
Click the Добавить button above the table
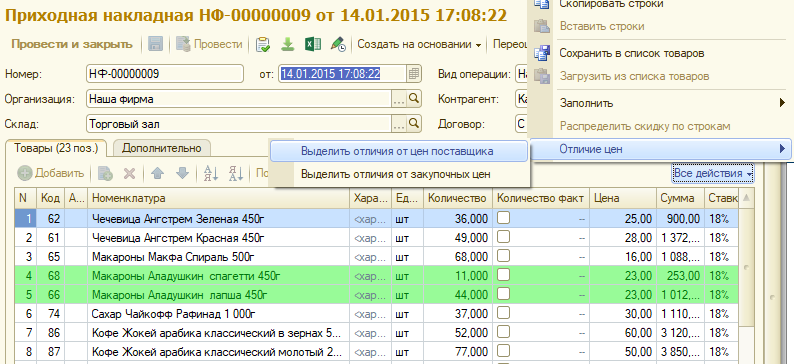(x=51, y=173)
